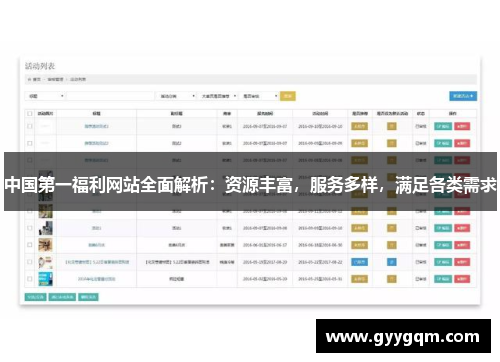Image resolution: width=500 pixels, height=362 pixels.
Task: Tick checkbox of row registered 2016-05-19至2017-08-20
Action: coord(30,262)
